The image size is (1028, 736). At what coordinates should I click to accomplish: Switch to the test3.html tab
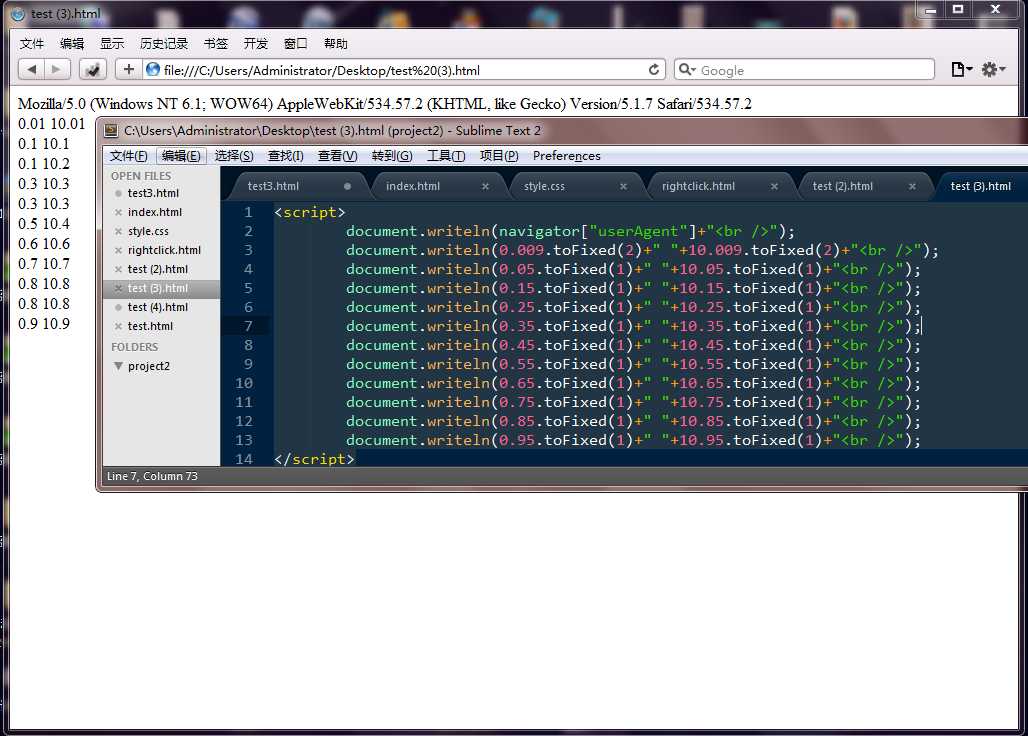[273, 186]
